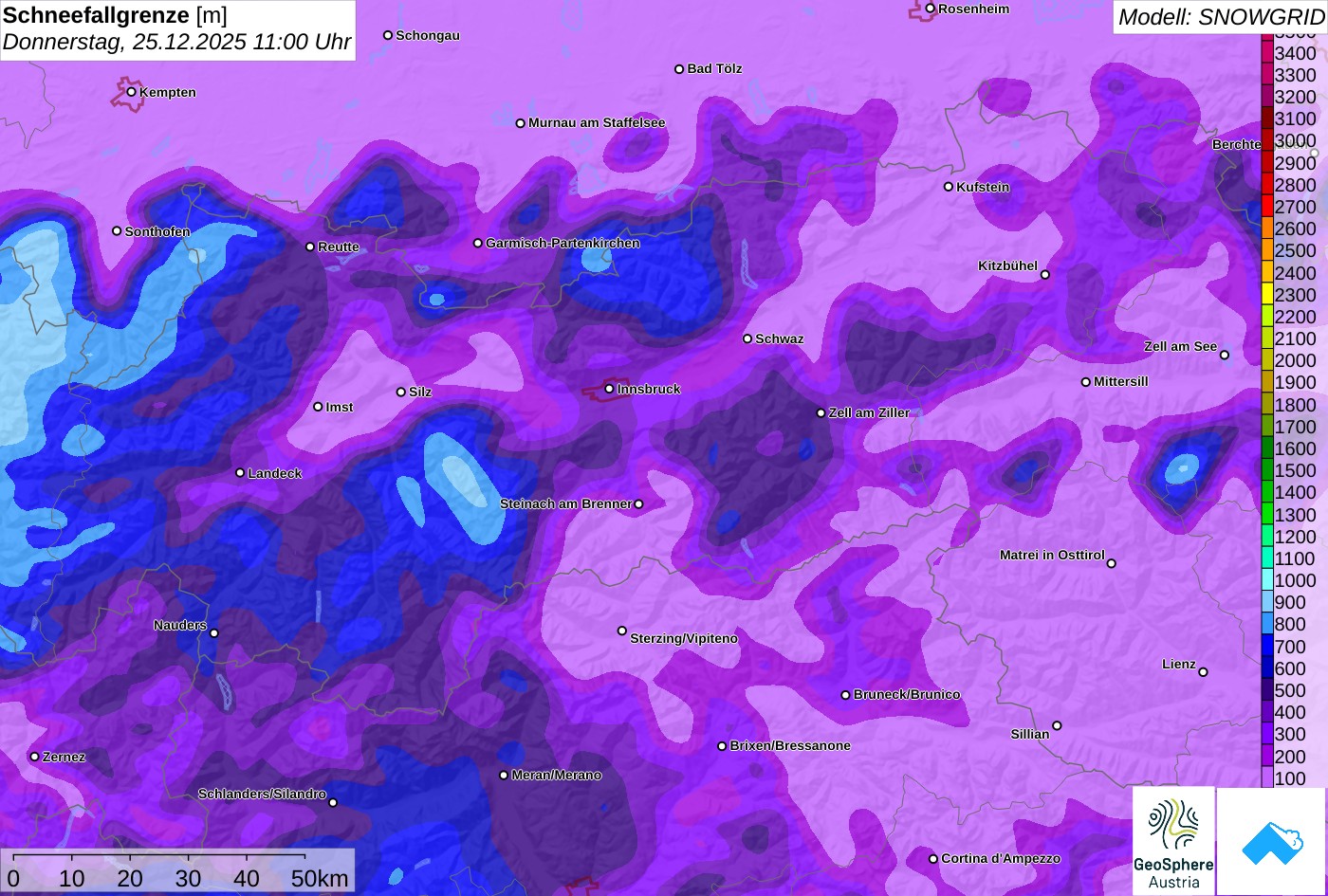The height and width of the screenshot is (896, 1328).
Task: Click the 3100 dark red legend swatch
Action: pos(1267,119)
